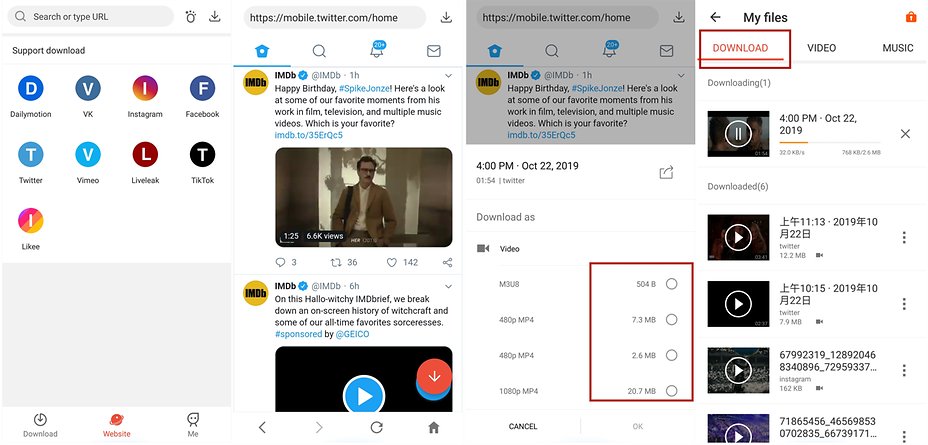Viewport: 928px width, 445px height.
Task: Open more options for 71865456 file
Action: 904,435
